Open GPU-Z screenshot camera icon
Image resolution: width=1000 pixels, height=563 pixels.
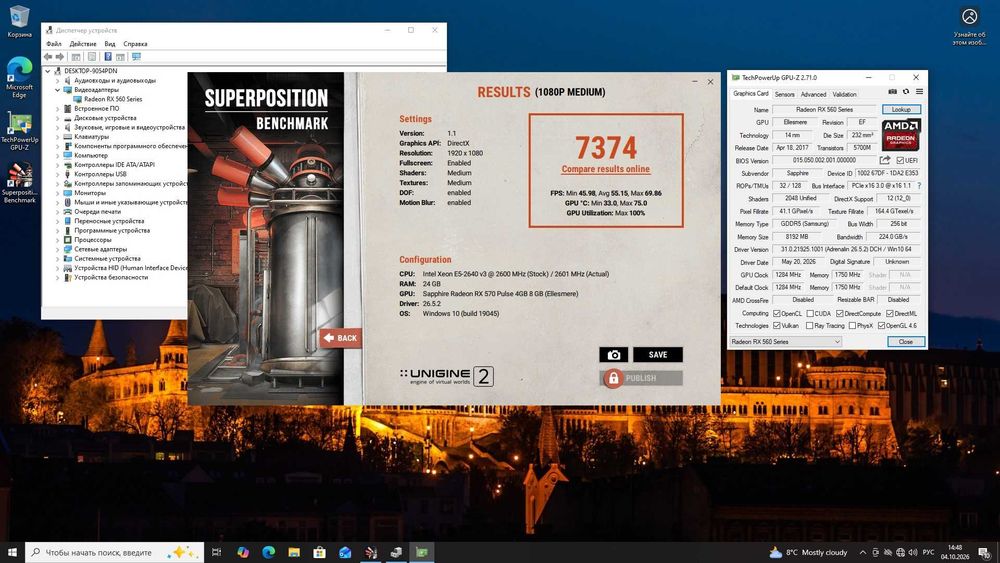click(x=892, y=92)
